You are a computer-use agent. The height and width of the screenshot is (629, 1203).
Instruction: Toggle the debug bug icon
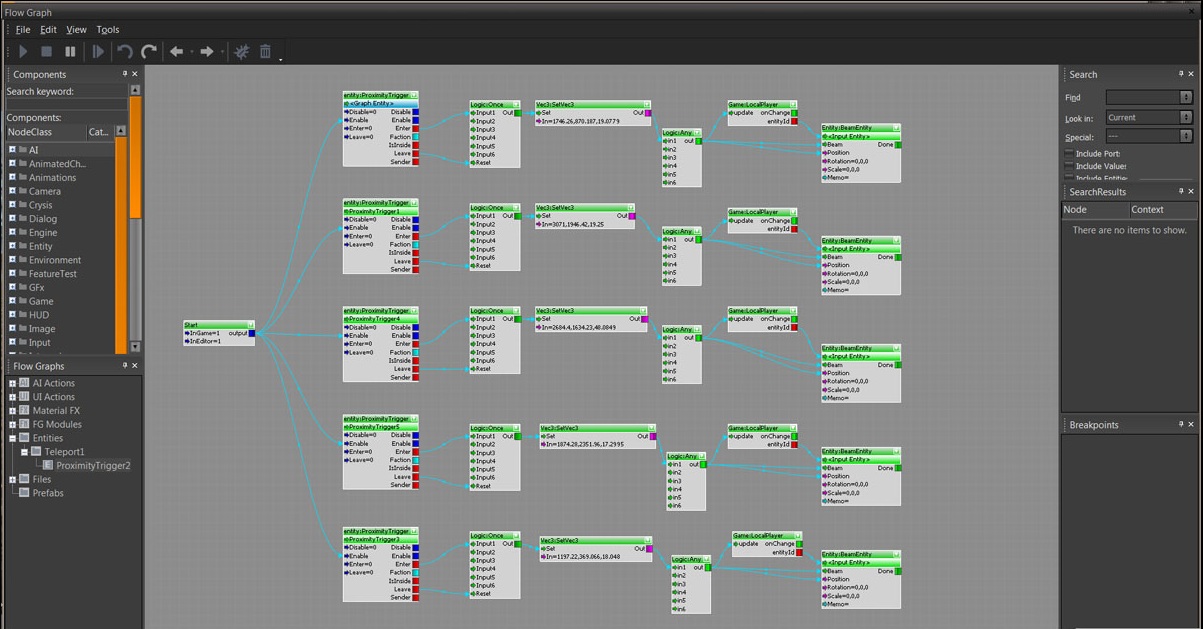point(241,51)
